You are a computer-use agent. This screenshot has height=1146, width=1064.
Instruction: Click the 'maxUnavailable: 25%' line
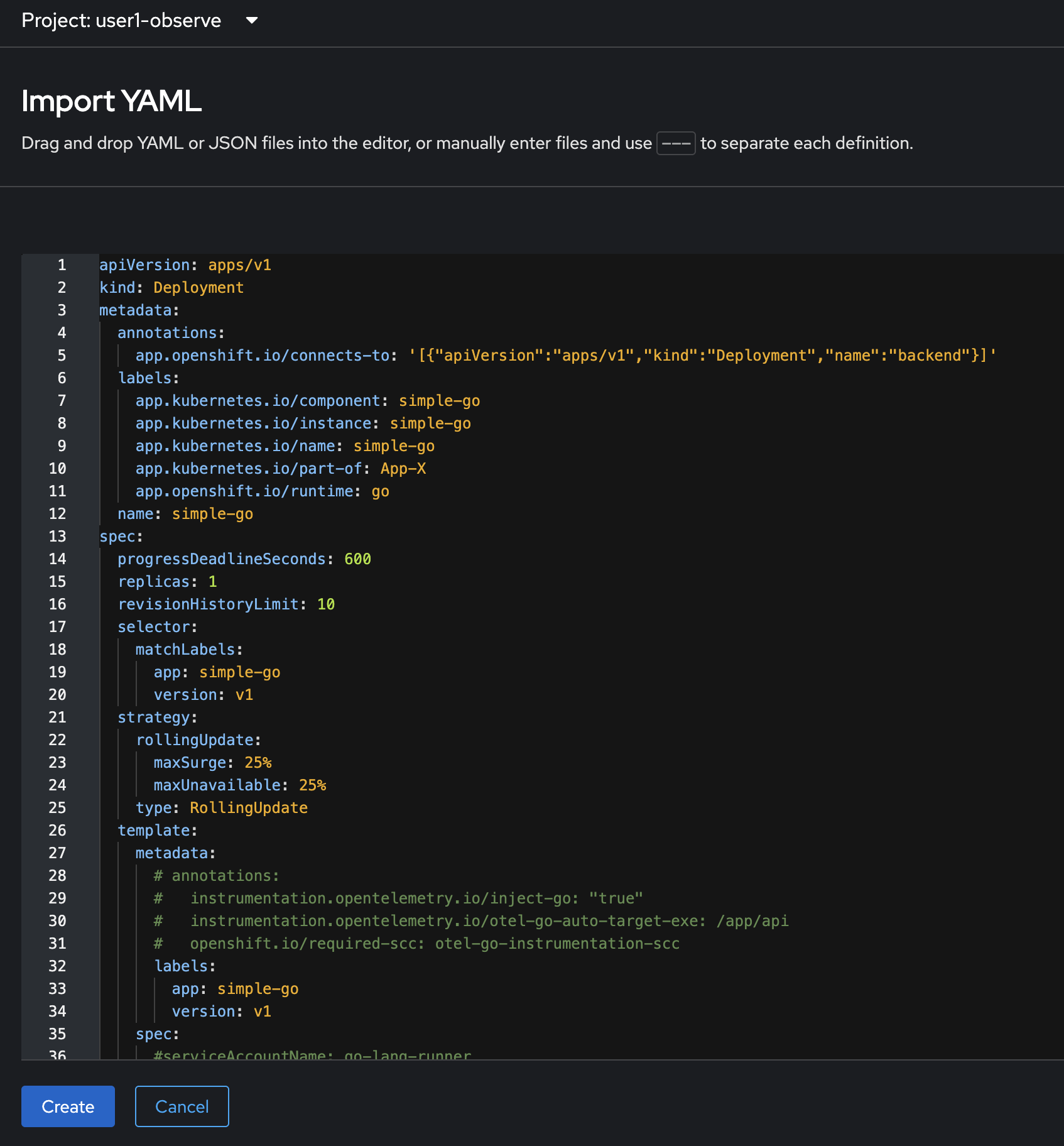(240, 785)
